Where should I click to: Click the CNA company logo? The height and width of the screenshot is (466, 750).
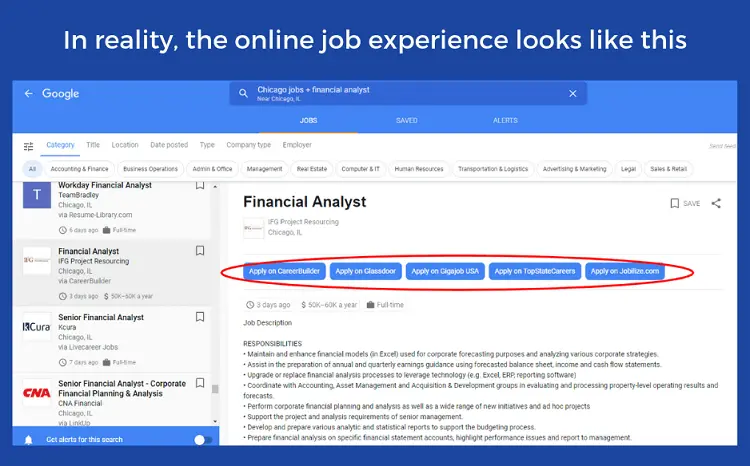(x=37, y=393)
